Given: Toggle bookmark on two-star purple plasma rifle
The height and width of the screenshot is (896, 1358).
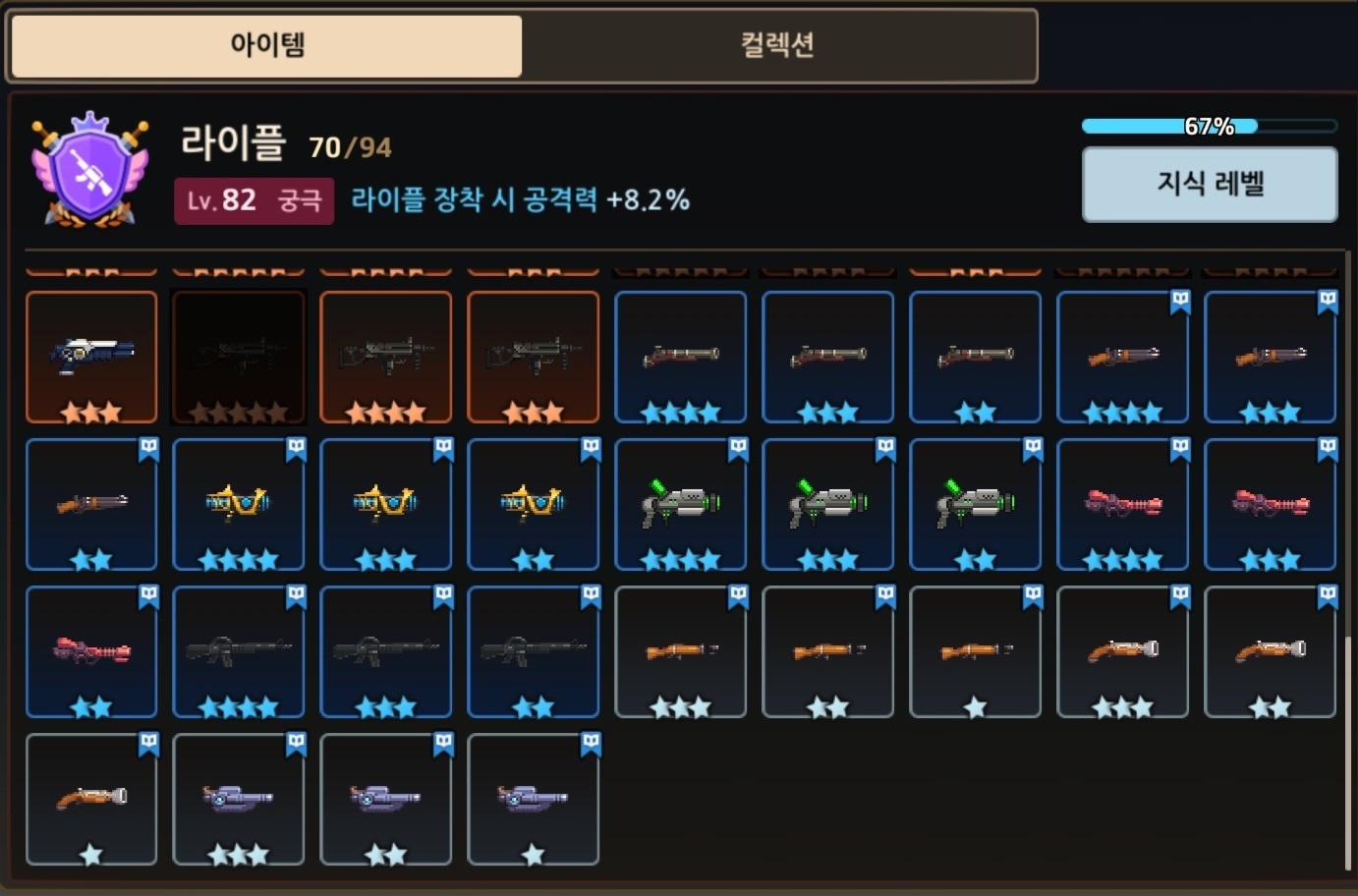Looking at the screenshot, I should pos(443,745).
